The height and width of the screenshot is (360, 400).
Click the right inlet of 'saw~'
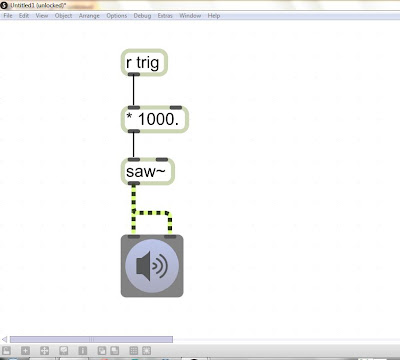tap(162, 160)
